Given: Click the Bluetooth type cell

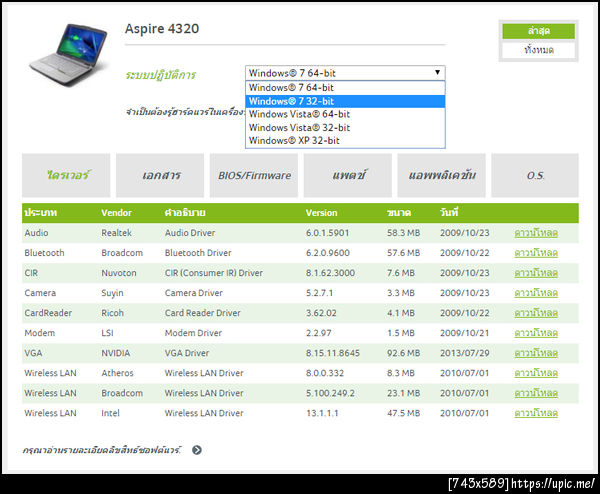Looking at the screenshot, I should (44, 253).
